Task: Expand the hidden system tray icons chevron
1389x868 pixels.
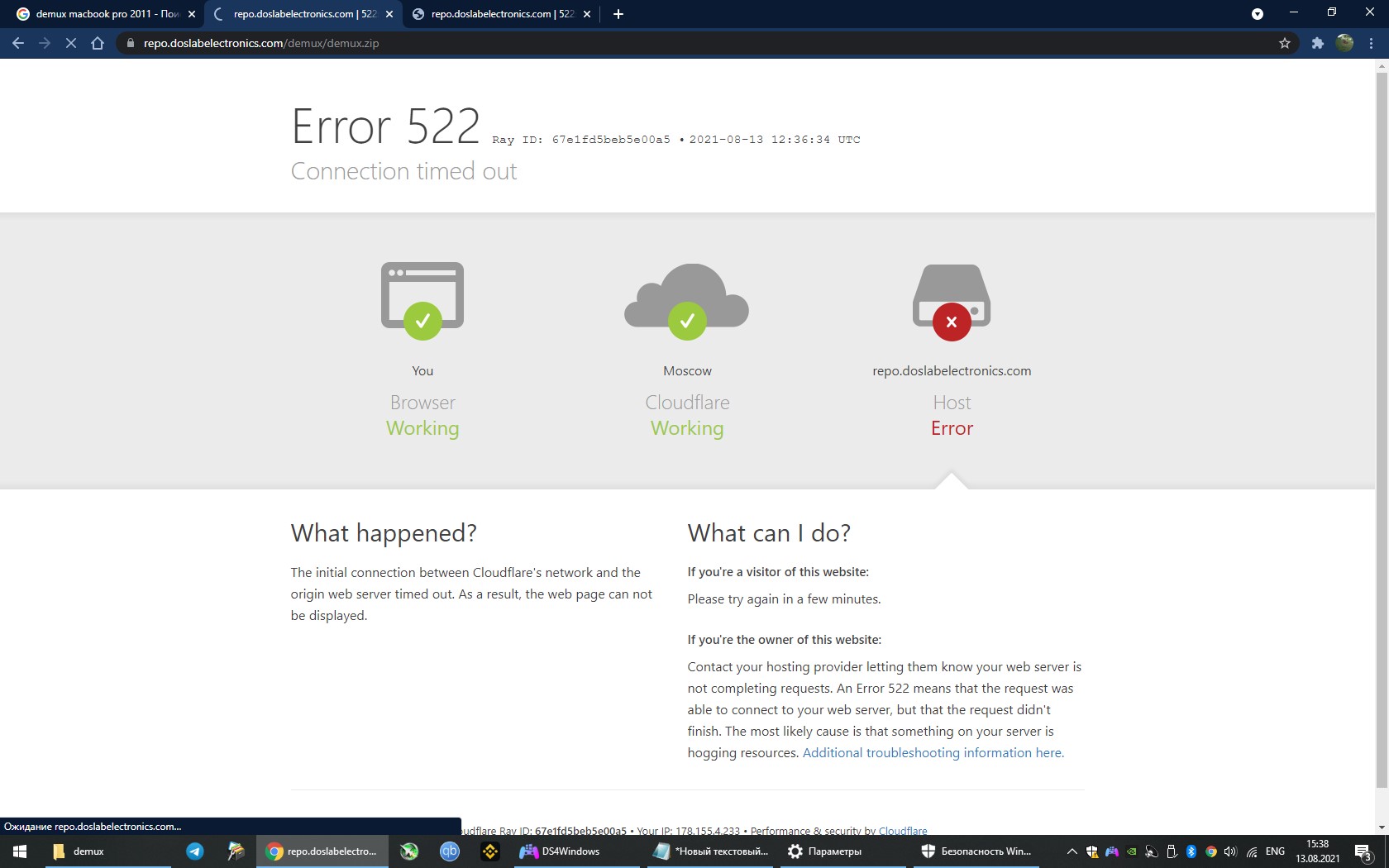Action: click(1072, 851)
